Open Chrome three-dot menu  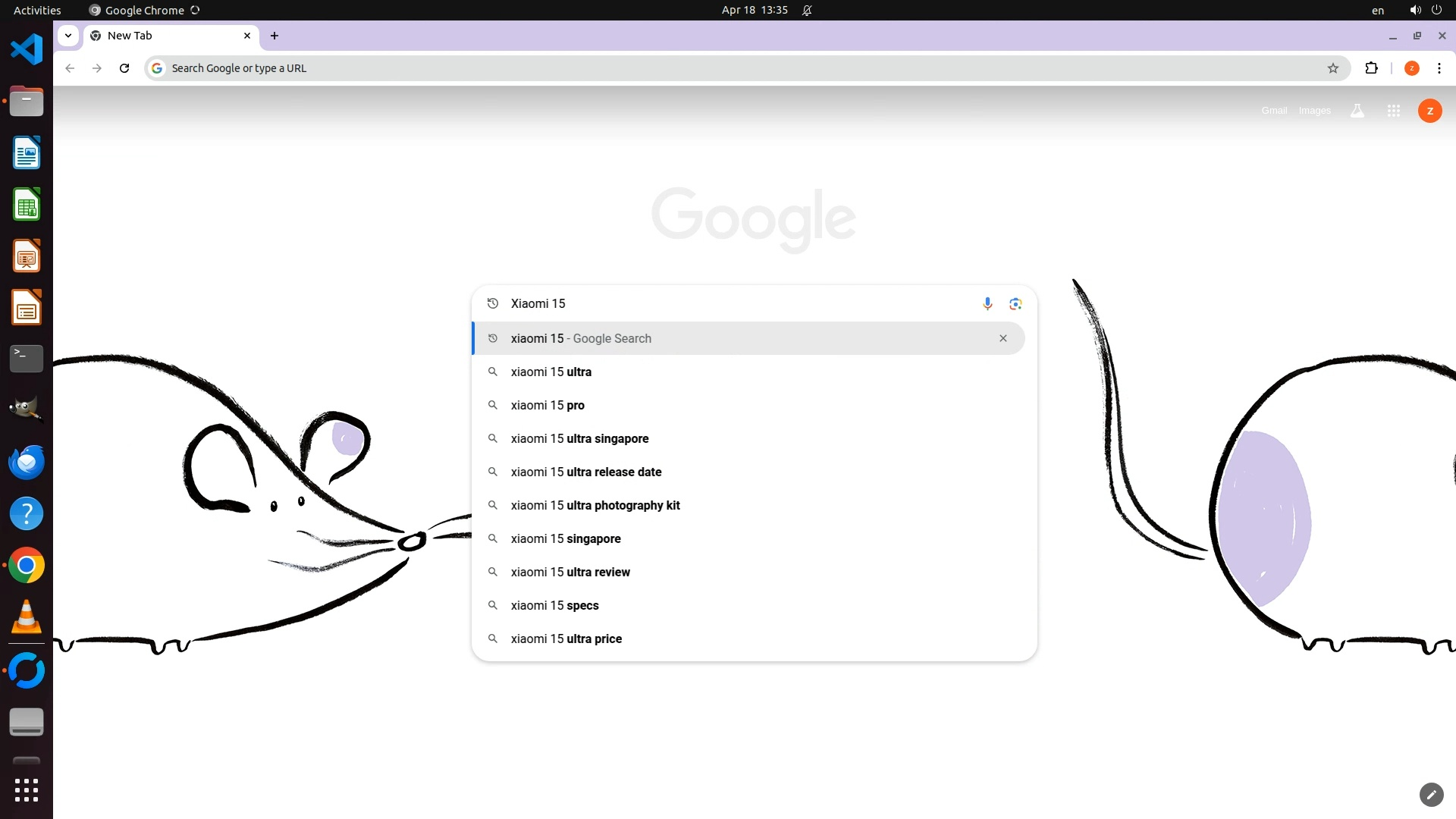1439,68
